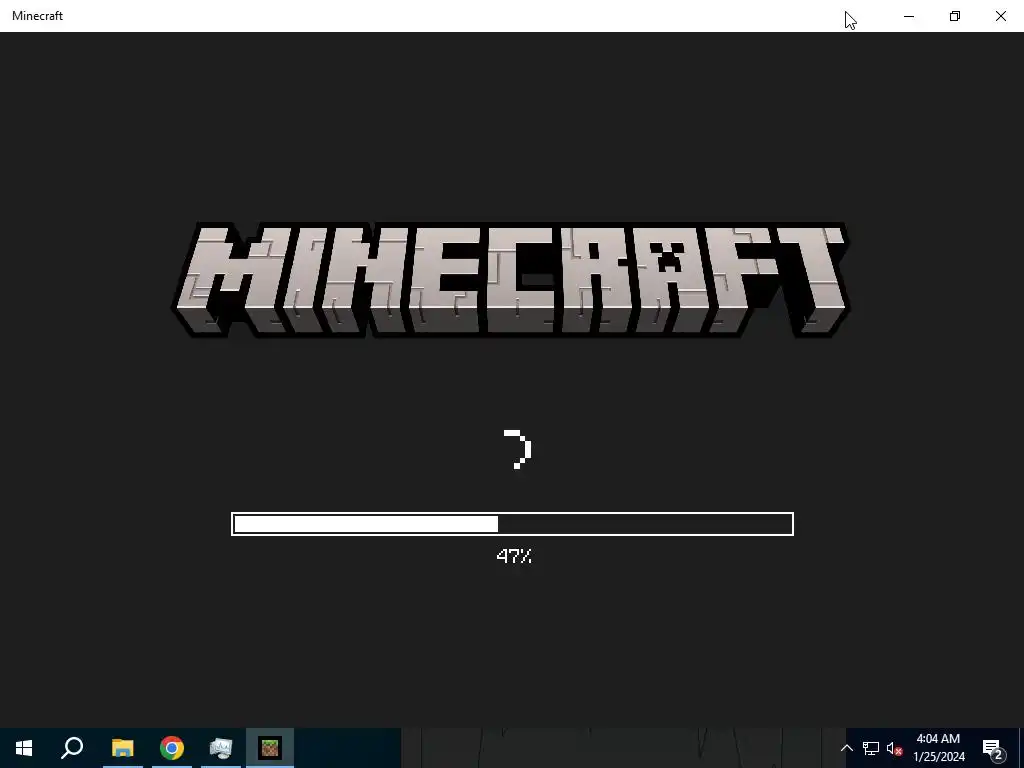The width and height of the screenshot is (1024, 768).
Task: Click the muted volume tray icon
Action: (895, 748)
